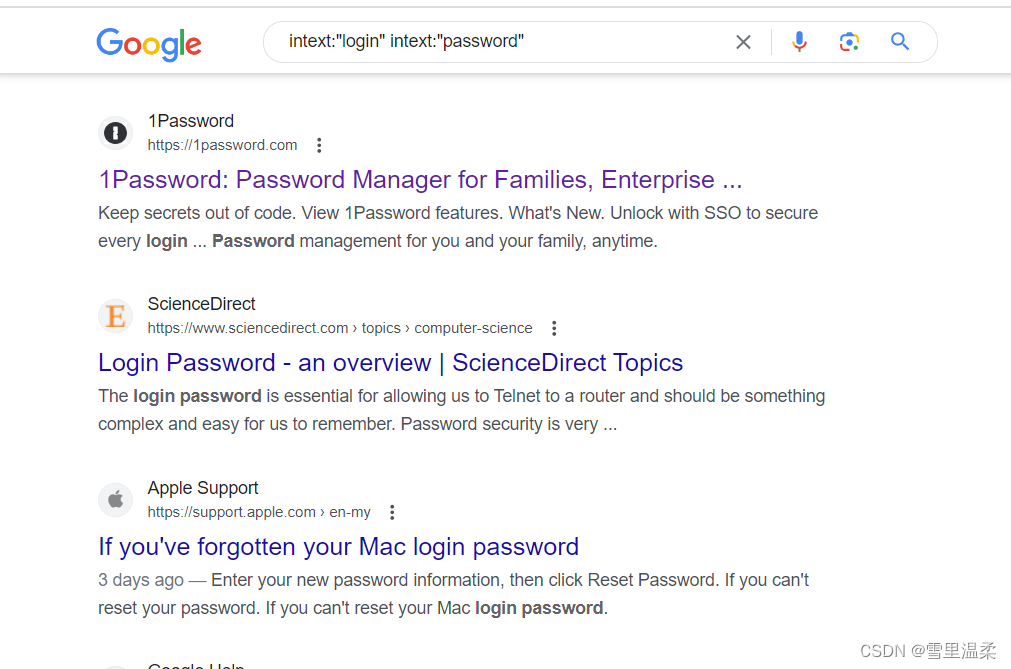Click inside the search input field
The image size is (1011, 669).
pos(450,41)
